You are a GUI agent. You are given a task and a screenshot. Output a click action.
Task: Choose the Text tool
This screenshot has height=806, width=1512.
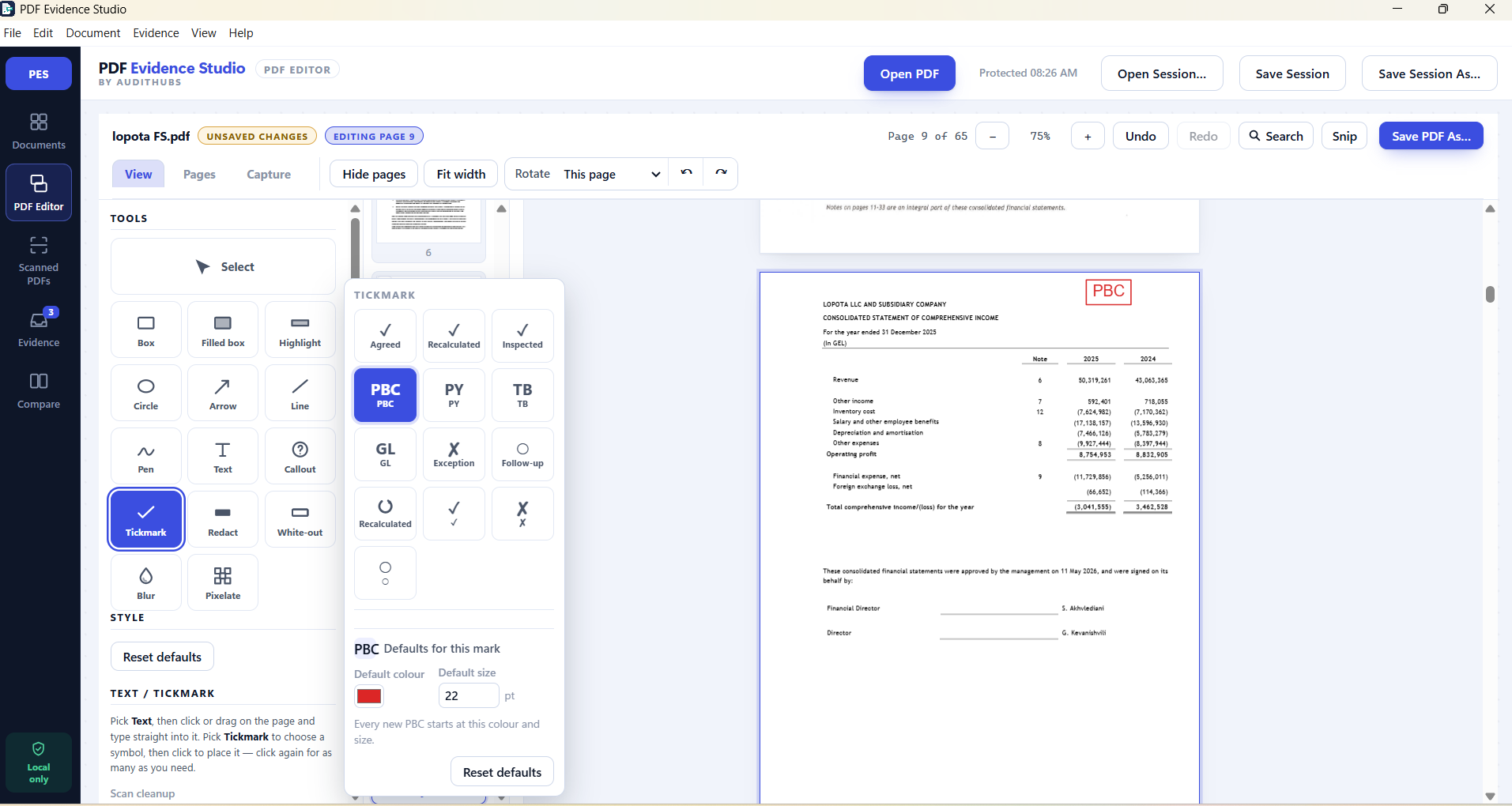point(223,456)
